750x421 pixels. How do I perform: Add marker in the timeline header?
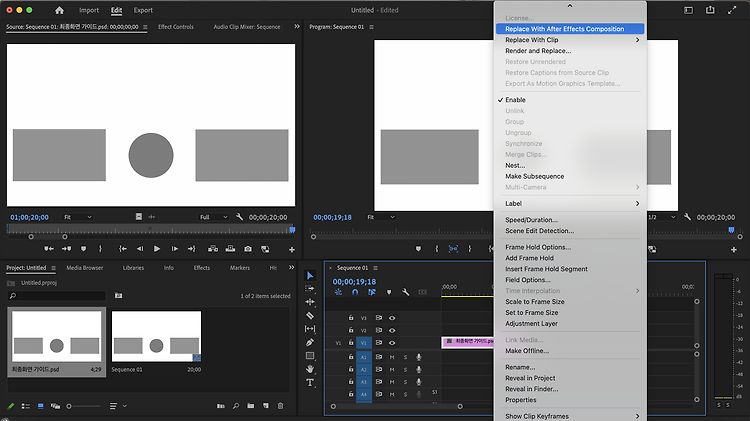pos(389,292)
